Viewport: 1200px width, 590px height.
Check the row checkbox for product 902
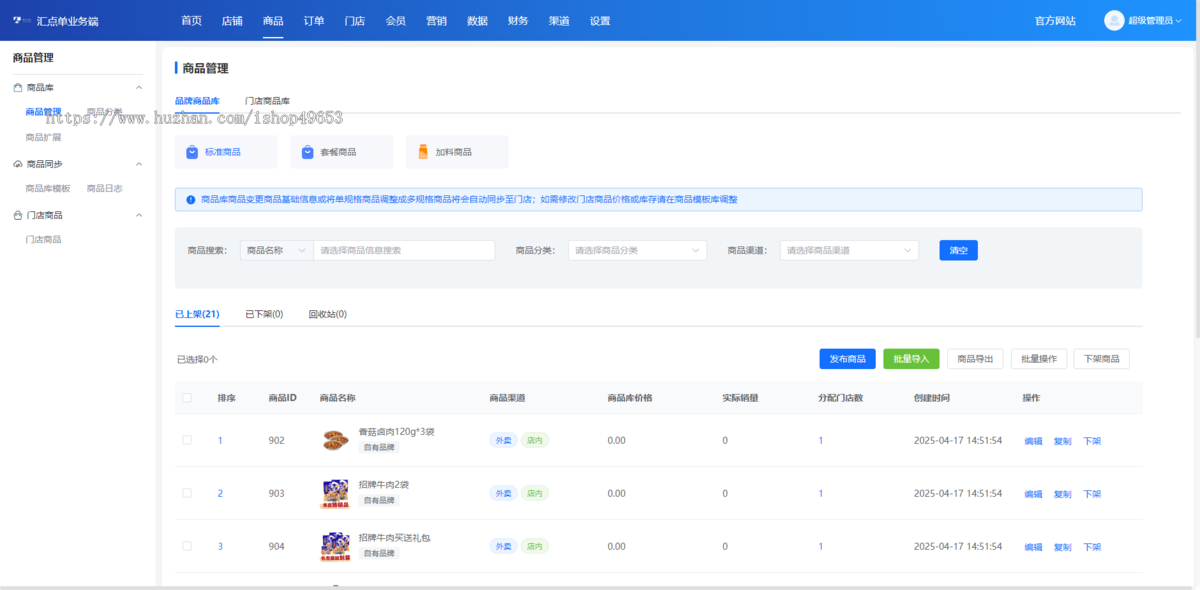point(187,440)
